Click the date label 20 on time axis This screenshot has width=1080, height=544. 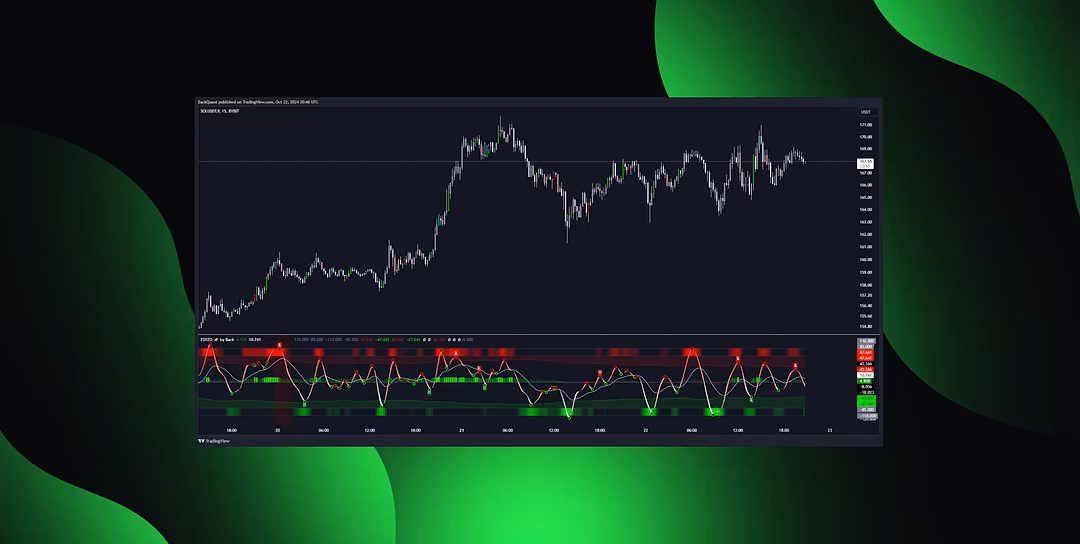click(x=278, y=431)
